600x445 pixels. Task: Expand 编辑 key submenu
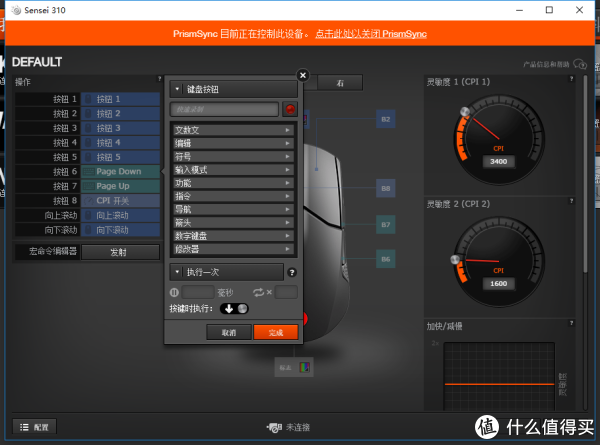coord(233,143)
